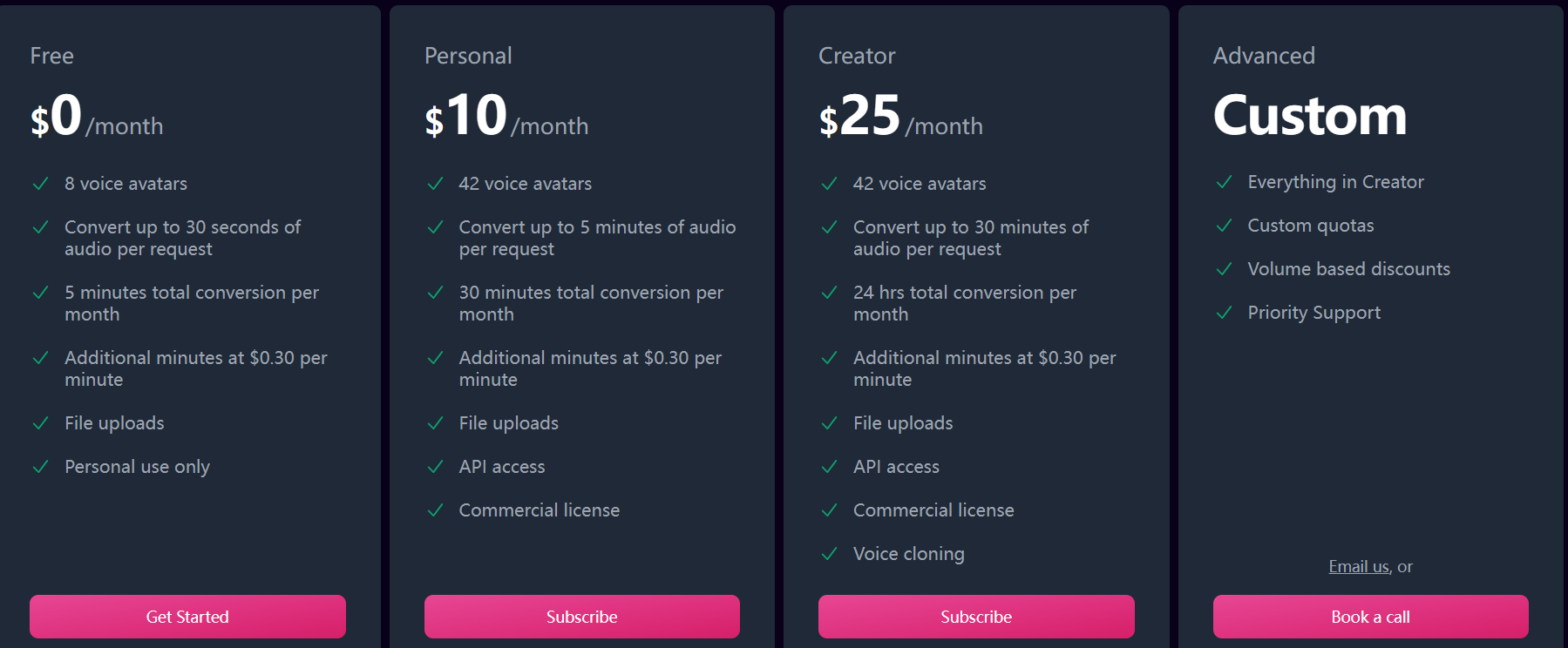Subscribe to the $25 Creator plan
This screenshot has height=648, width=1568.
tap(976, 617)
